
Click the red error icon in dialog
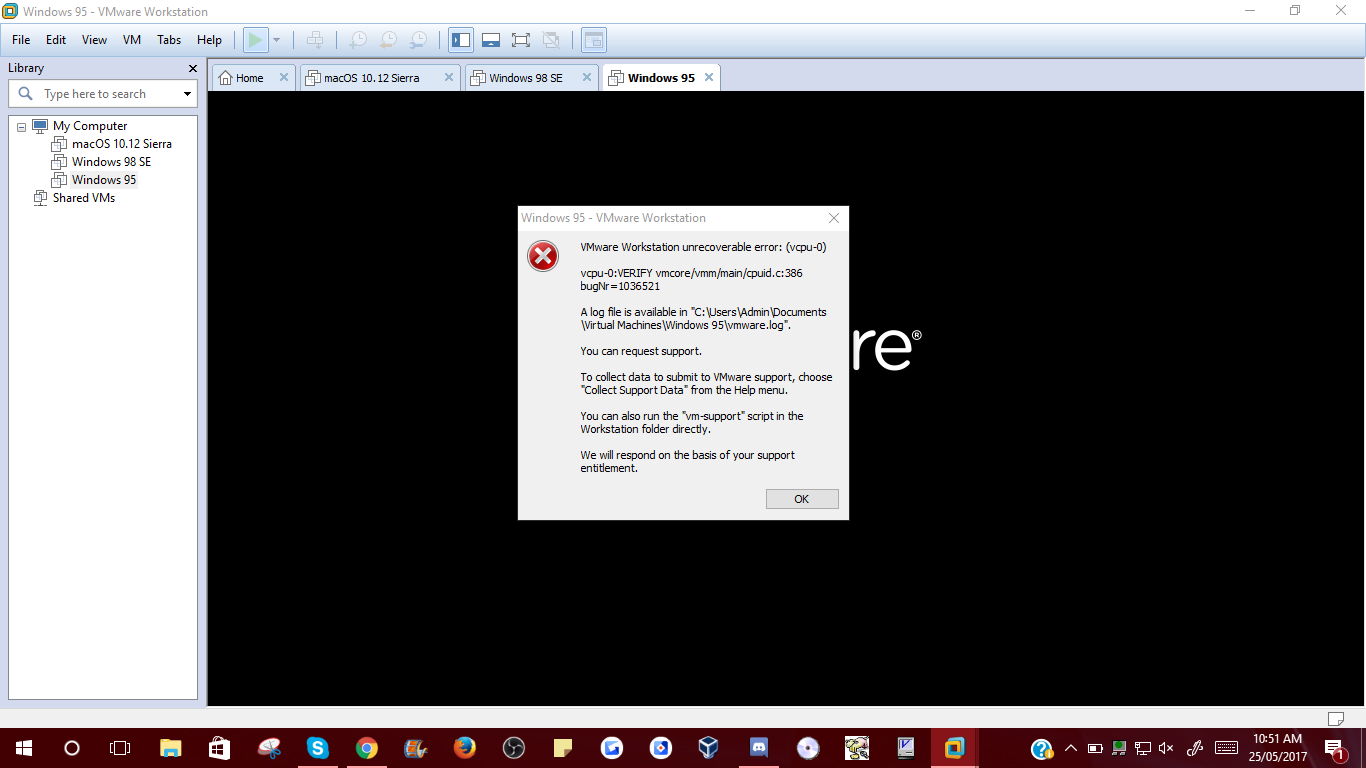(x=543, y=257)
